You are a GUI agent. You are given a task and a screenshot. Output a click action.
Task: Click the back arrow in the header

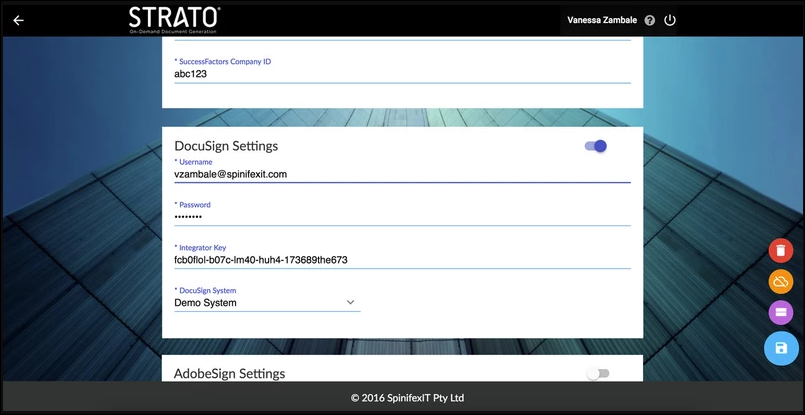(x=18, y=20)
